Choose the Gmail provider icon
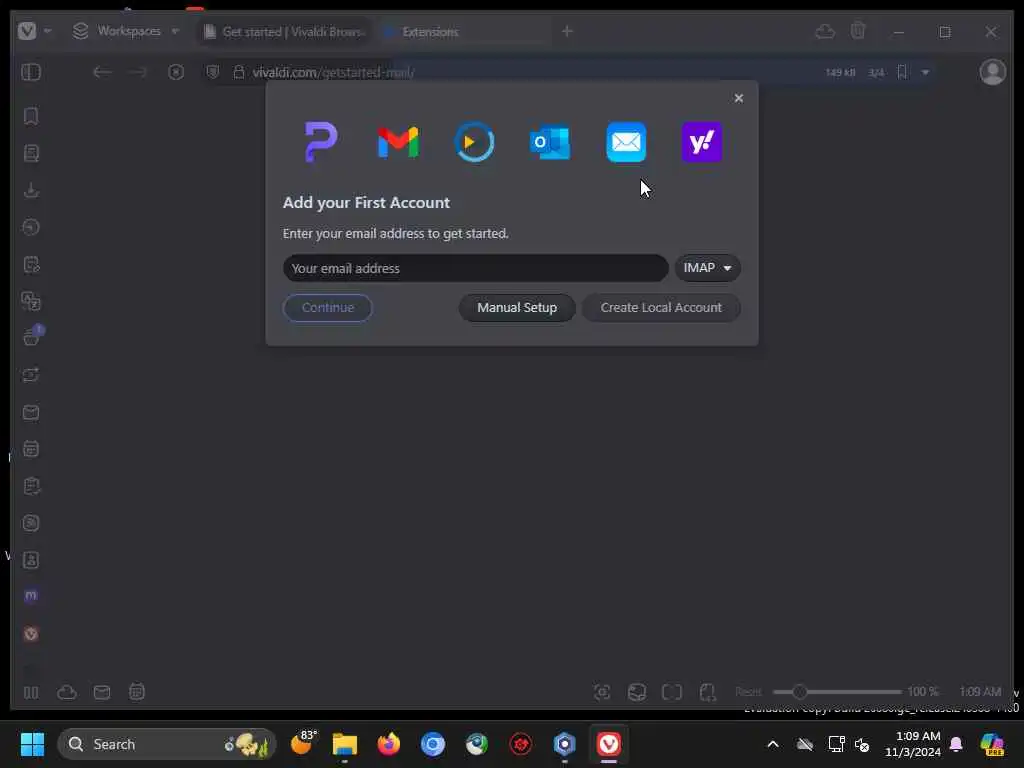Viewport: 1024px width, 768px height. 398,142
